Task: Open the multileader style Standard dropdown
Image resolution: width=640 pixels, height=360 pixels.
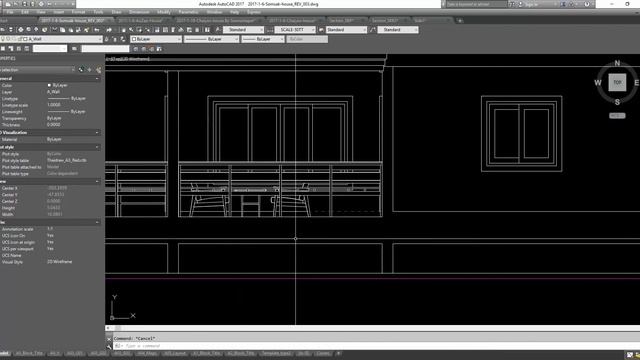Action: [416, 30]
